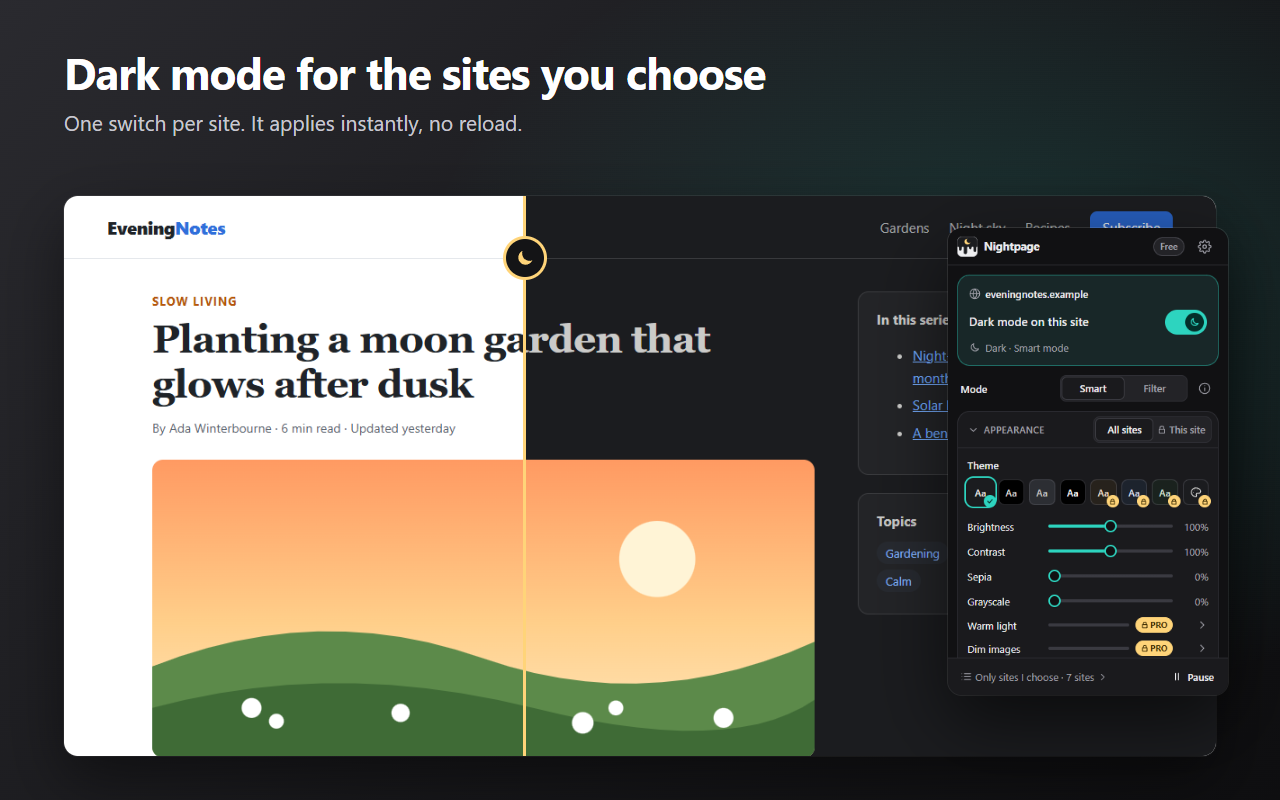Open the EveningNotes home logo

click(167, 229)
